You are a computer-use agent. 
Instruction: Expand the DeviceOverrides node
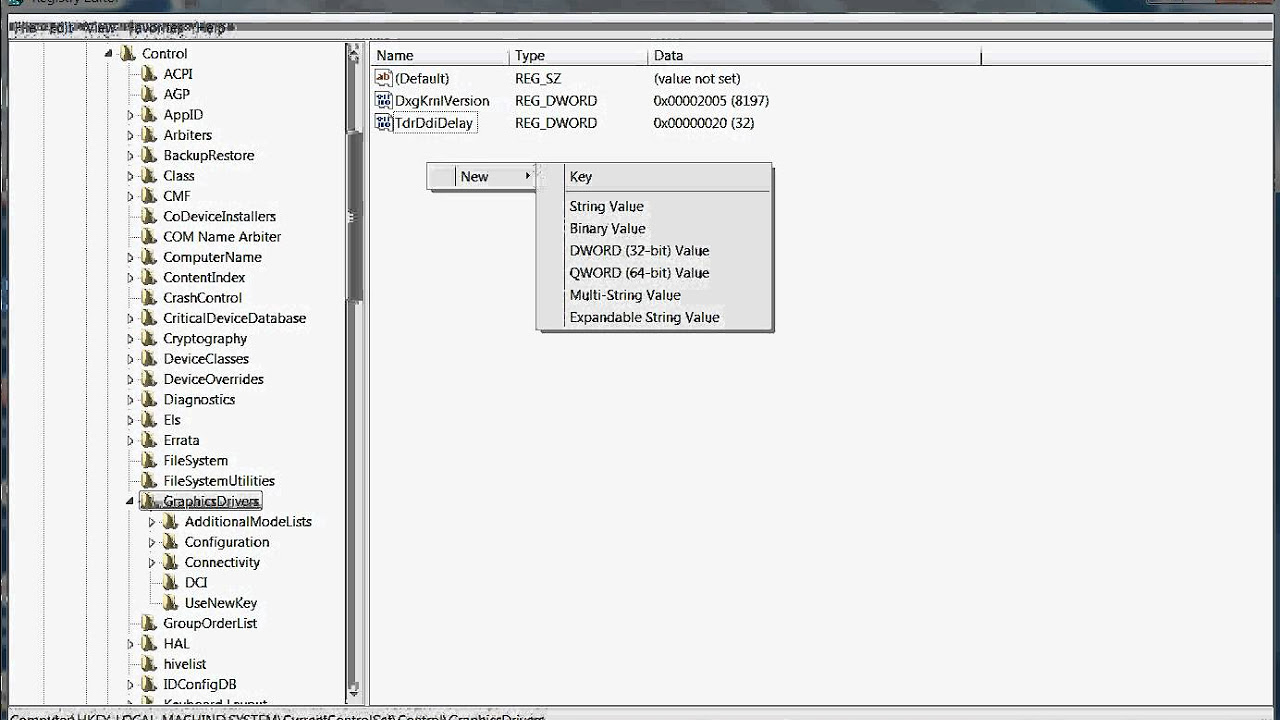click(130, 379)
